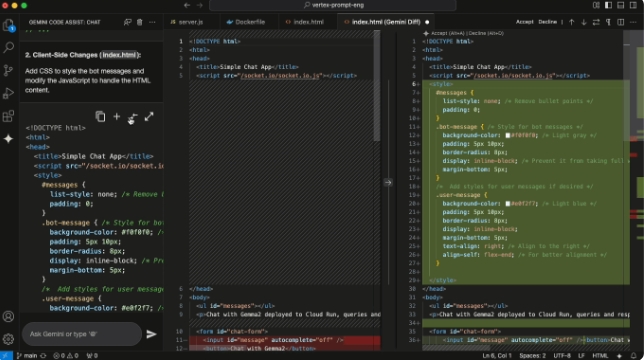Toggle whitespace display with pilcrow icon
The height and width of the screenshot is (360, 644).
point(608,22)
